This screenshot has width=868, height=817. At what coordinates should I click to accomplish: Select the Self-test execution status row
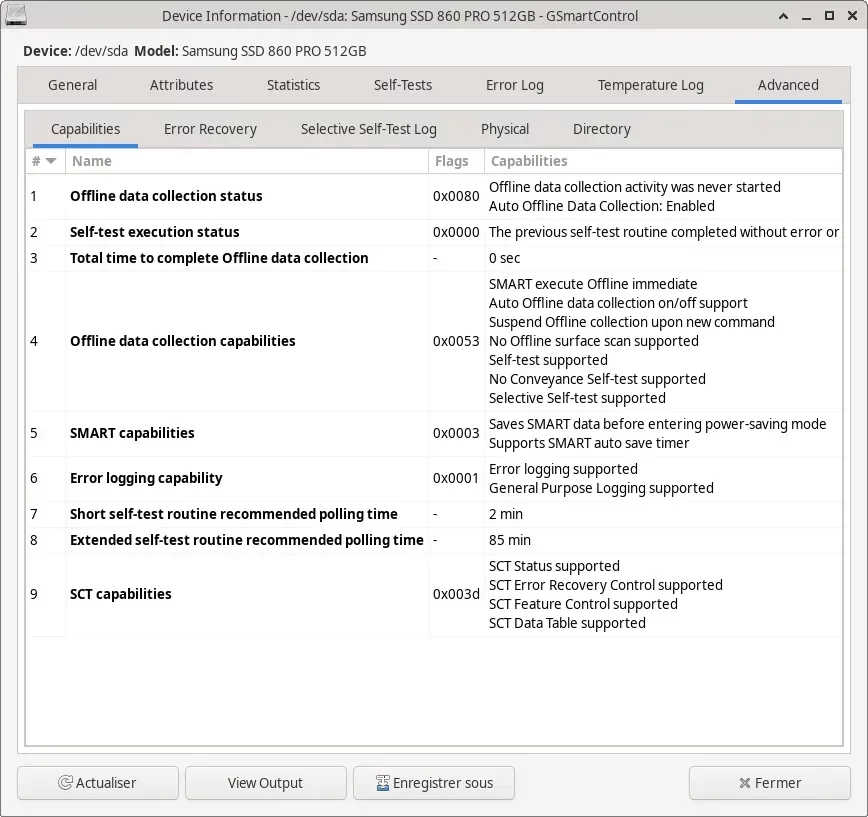tap(434, 232)
